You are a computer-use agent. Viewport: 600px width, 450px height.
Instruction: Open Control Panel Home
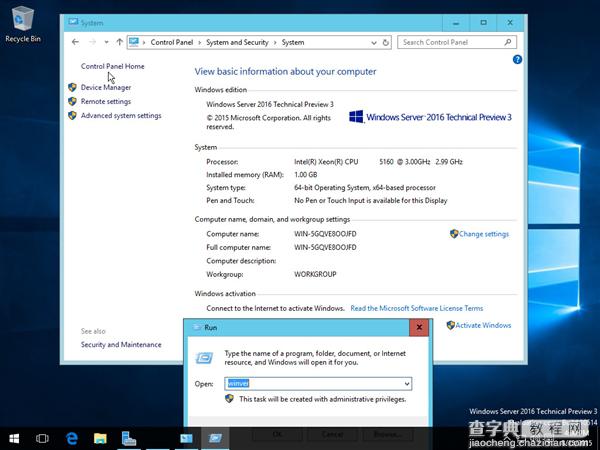pos(112,66)
